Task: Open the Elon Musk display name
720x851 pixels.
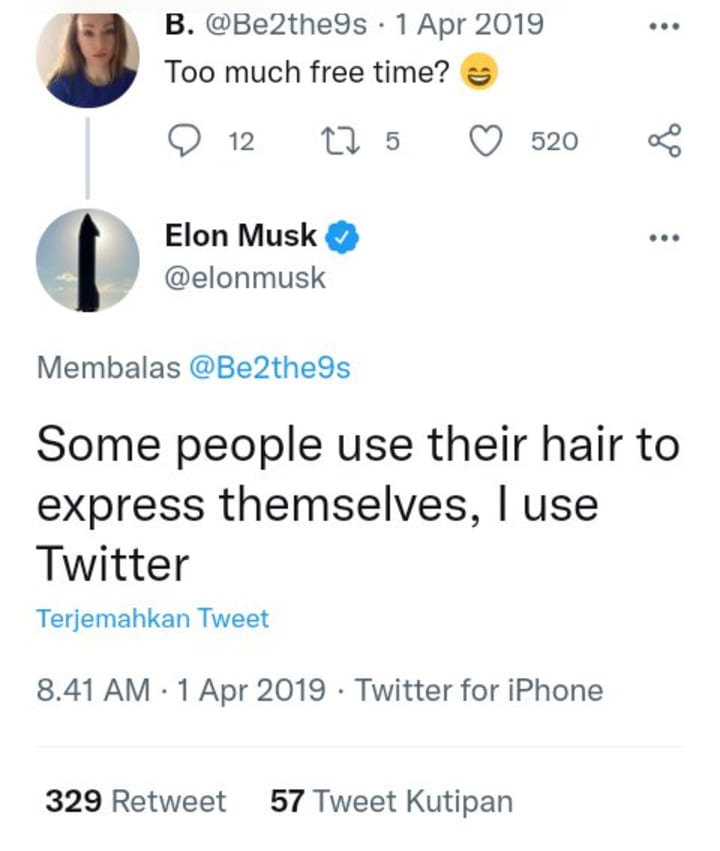Action: click(x=240, y=237)
